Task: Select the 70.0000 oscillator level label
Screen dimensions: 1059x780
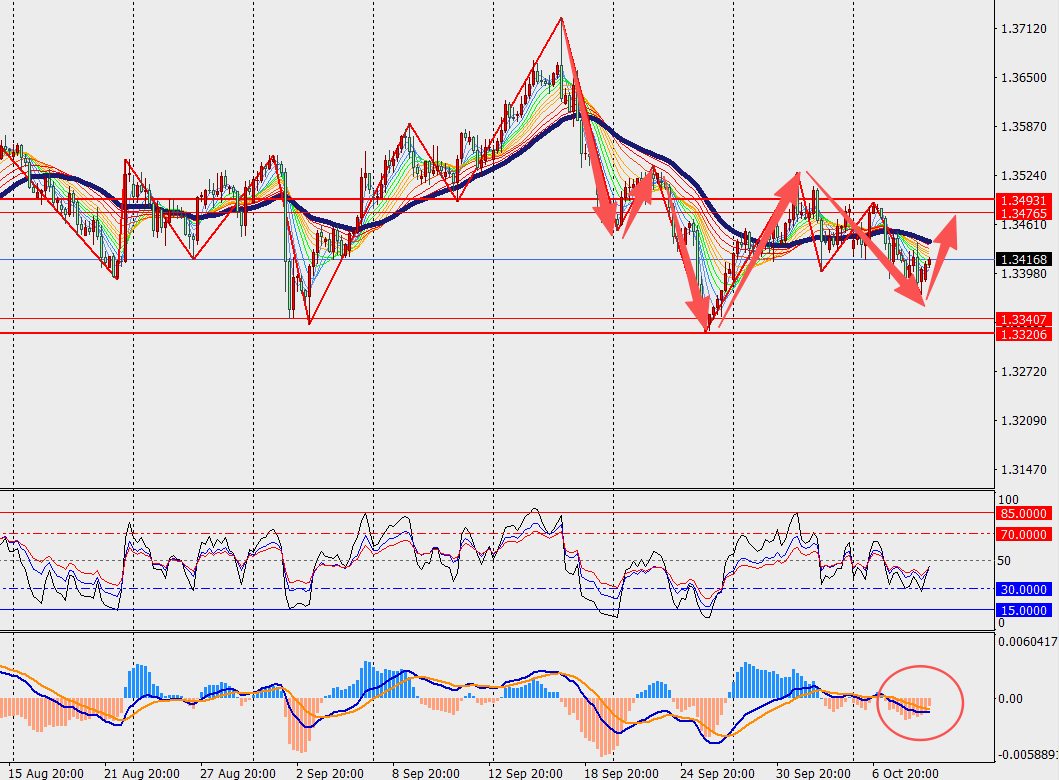Action: [x=1023, y=535]
